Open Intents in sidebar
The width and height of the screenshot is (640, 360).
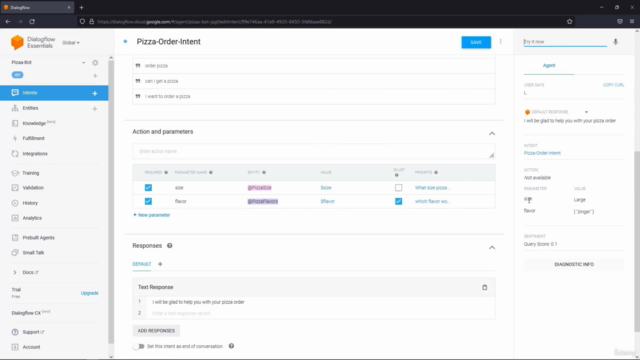pos(30,93)
